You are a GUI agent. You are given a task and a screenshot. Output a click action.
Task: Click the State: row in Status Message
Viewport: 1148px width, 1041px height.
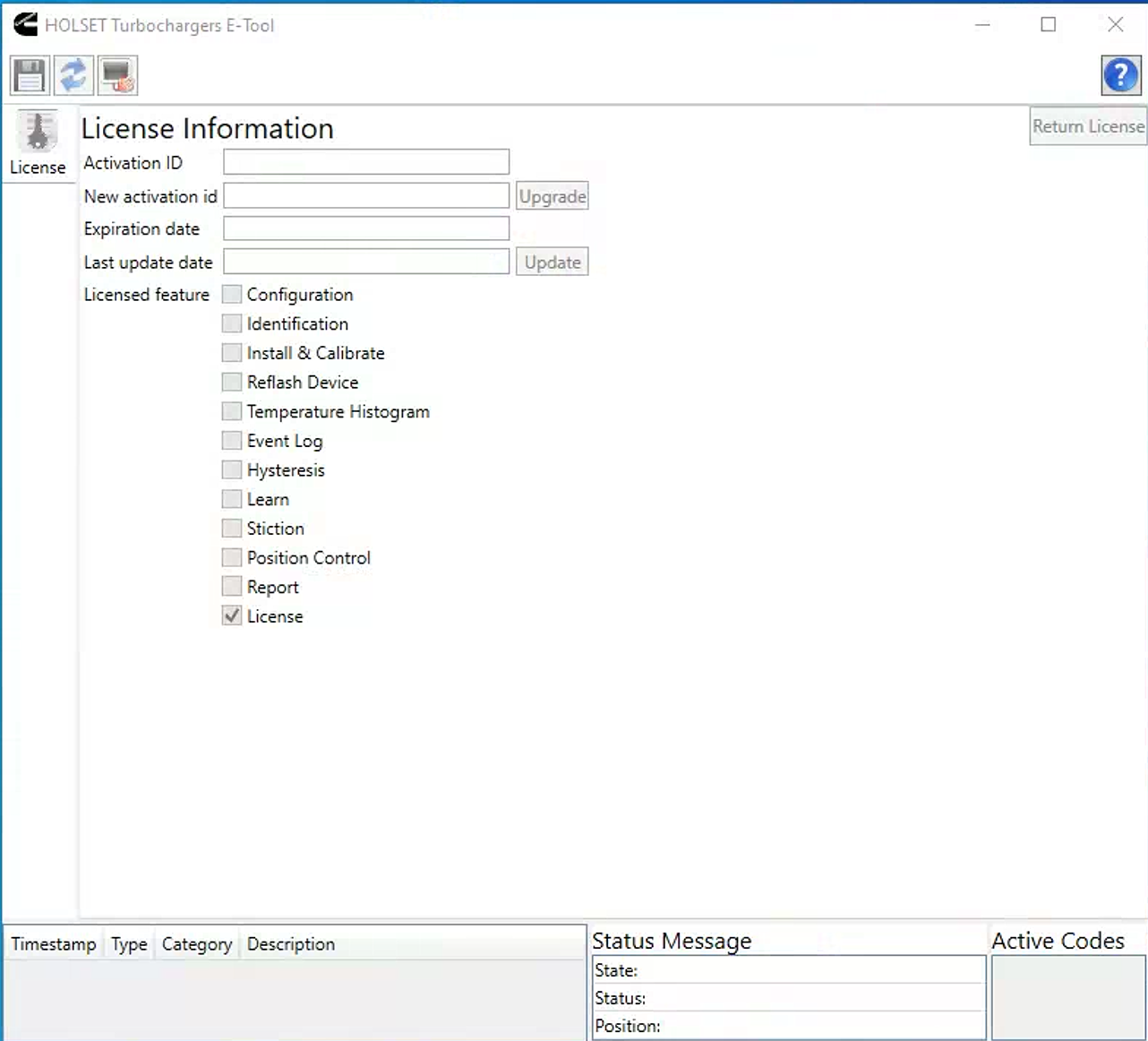coord(789,970)
